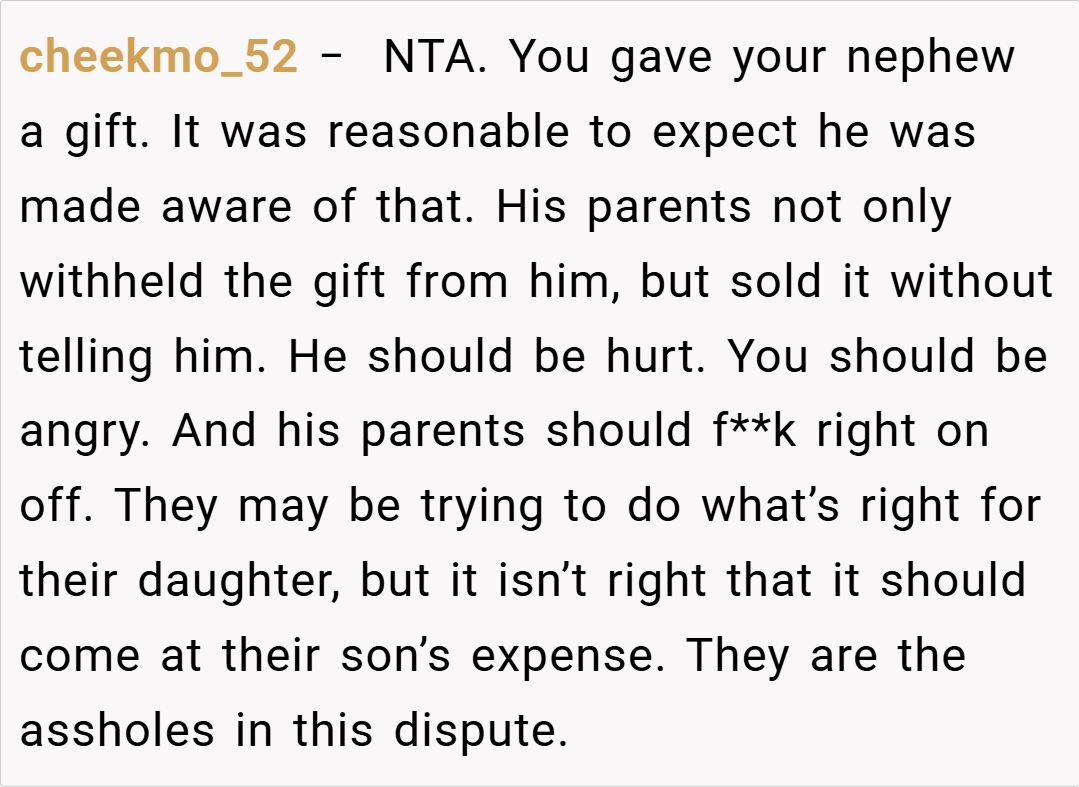Click the word "dispute" ending the comment
1079x787 pixels.
481,730
